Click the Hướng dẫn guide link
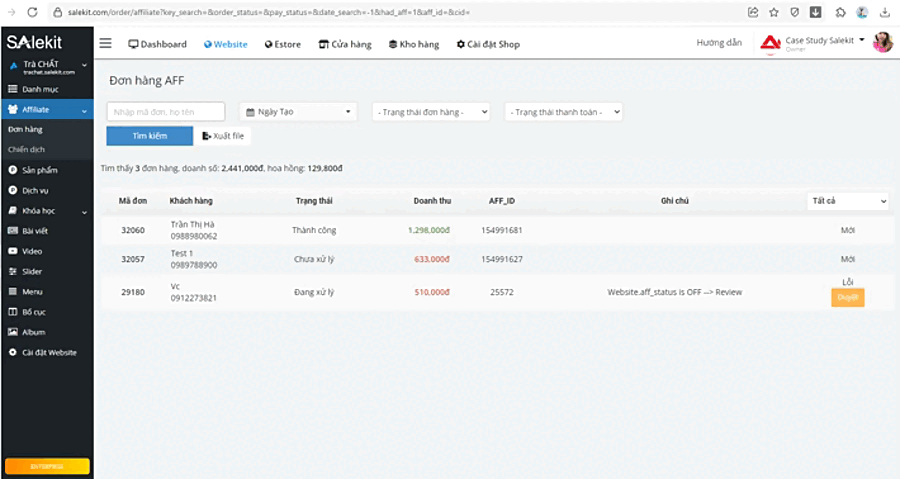 point(719,42)
